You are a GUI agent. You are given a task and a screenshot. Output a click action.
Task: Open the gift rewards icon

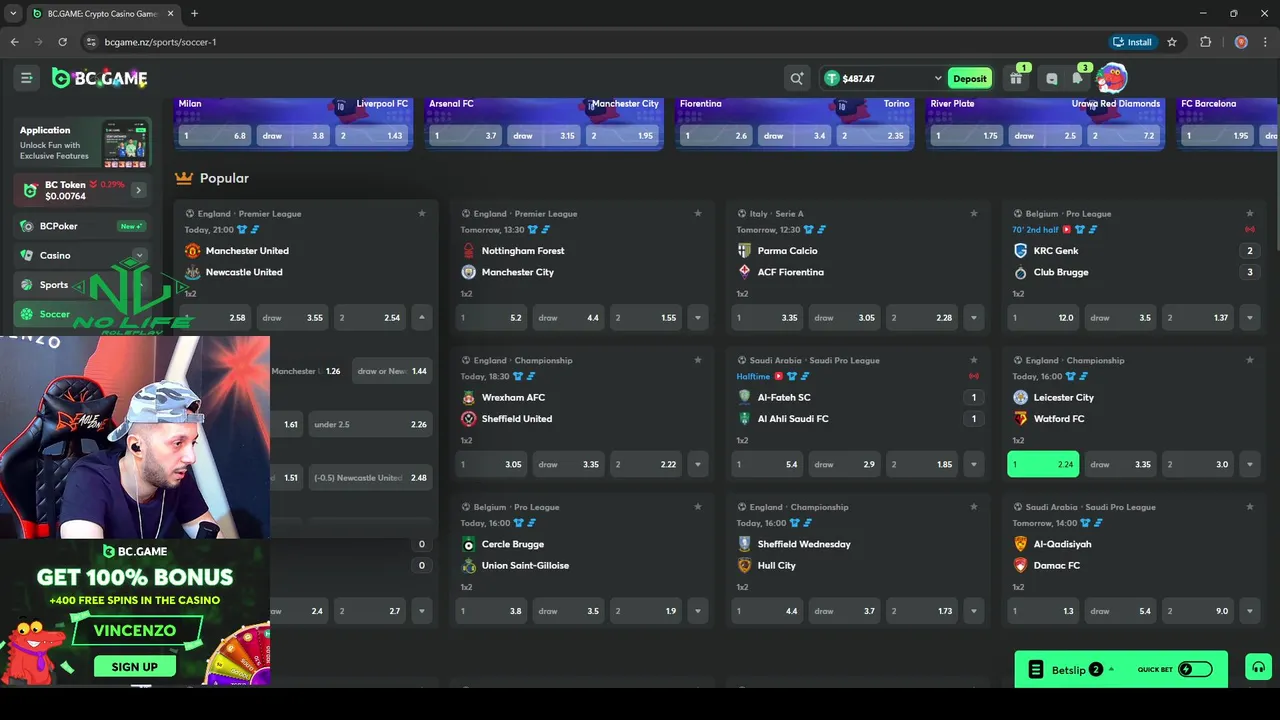[1016, 78]
